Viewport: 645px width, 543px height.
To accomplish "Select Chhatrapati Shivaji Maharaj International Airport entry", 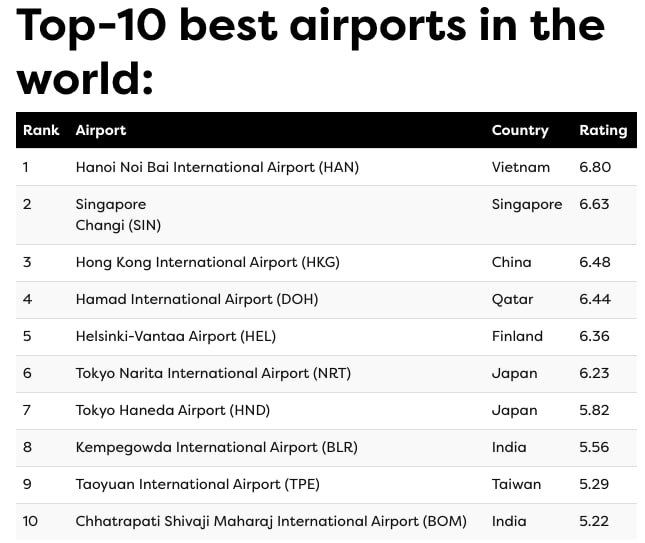I will tap(271, 521).
